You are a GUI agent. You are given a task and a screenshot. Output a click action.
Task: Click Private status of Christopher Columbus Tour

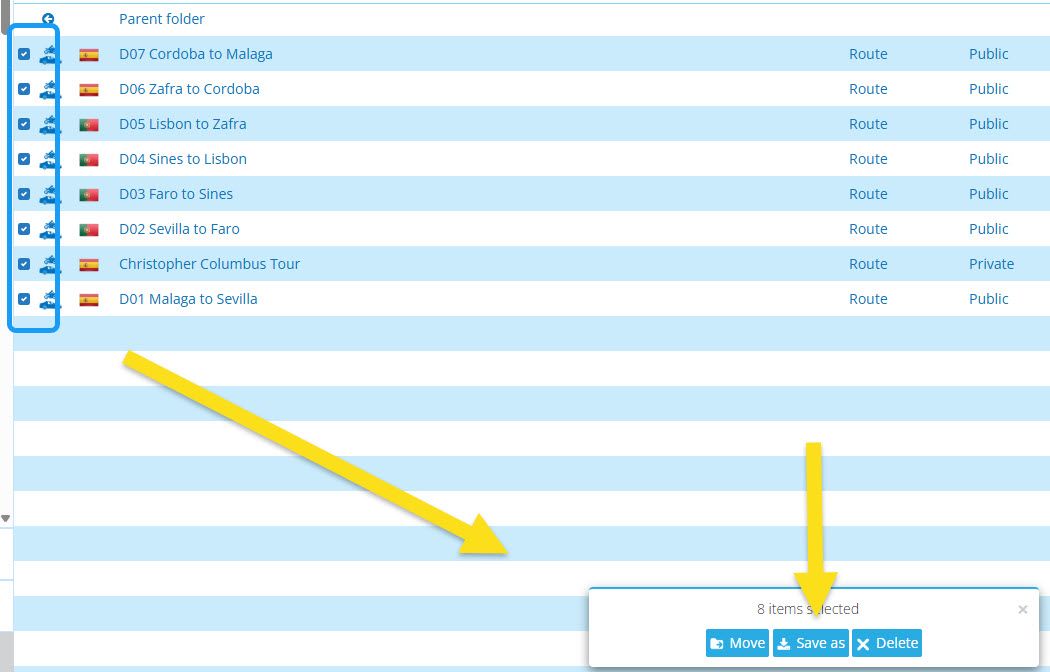pyautogui.click(x=991, y=264)
